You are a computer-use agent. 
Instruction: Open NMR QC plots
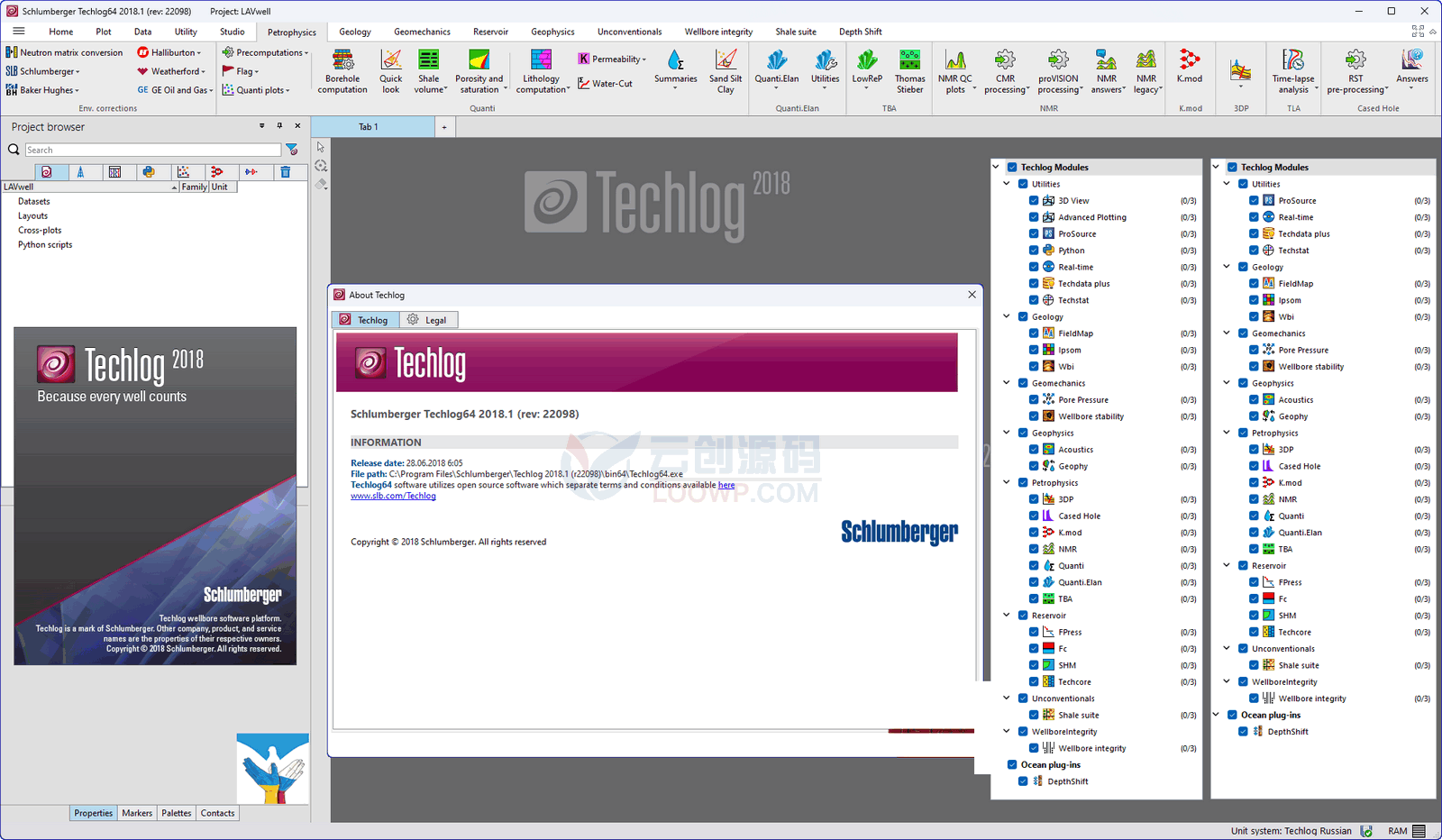pyautogui.click(x=955, y=71)
